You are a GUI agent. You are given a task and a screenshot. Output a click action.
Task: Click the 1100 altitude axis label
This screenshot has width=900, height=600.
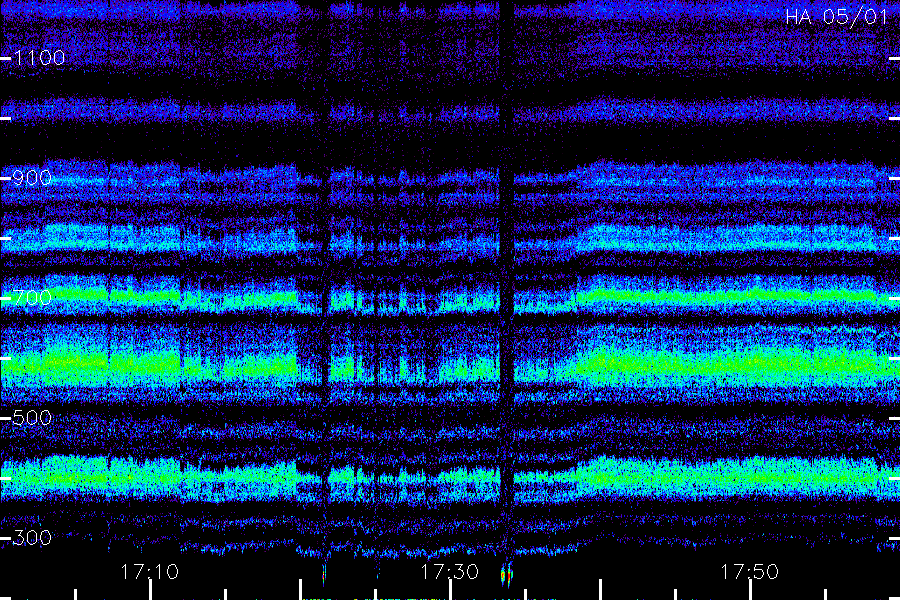coord(39,58)
